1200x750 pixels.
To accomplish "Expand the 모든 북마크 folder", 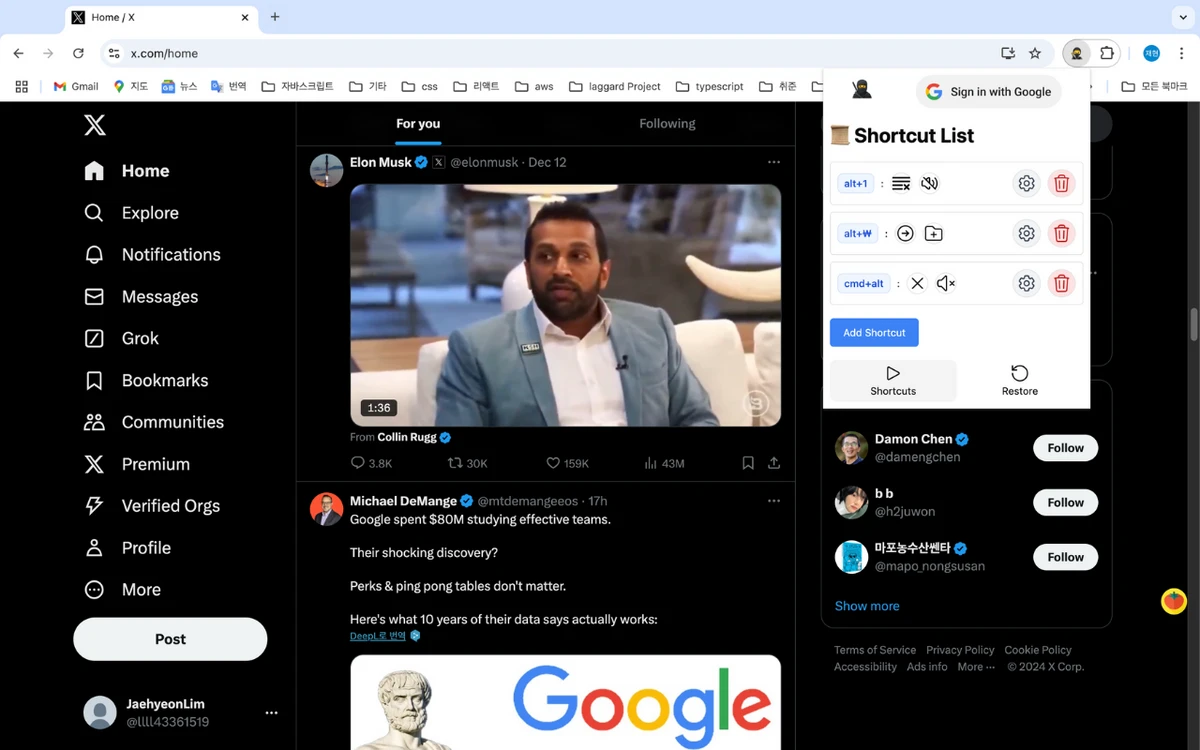I will pyautogui.click(x=1155, y=87).
